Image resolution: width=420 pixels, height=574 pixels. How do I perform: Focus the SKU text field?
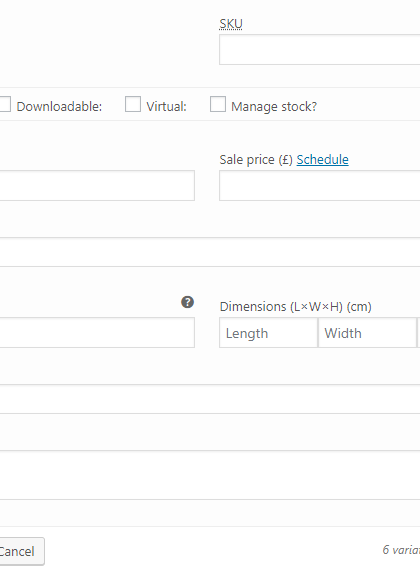pyautogui.click(x=320, y=50)
